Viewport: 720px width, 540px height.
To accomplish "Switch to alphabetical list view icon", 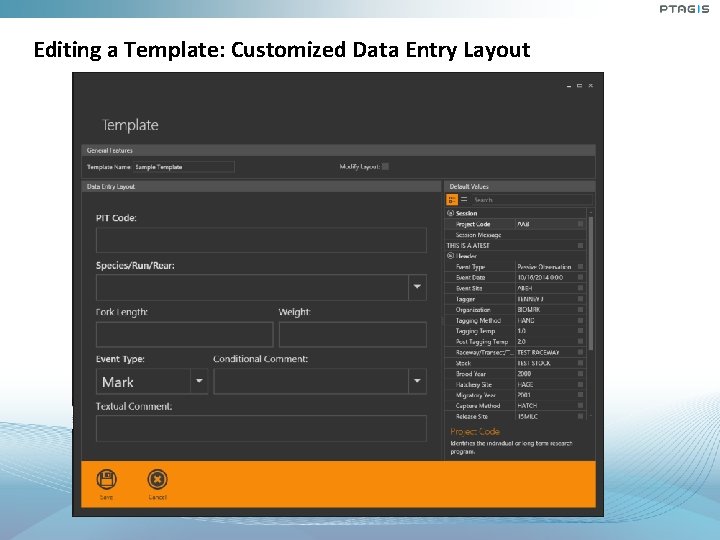I will [464, 200].
